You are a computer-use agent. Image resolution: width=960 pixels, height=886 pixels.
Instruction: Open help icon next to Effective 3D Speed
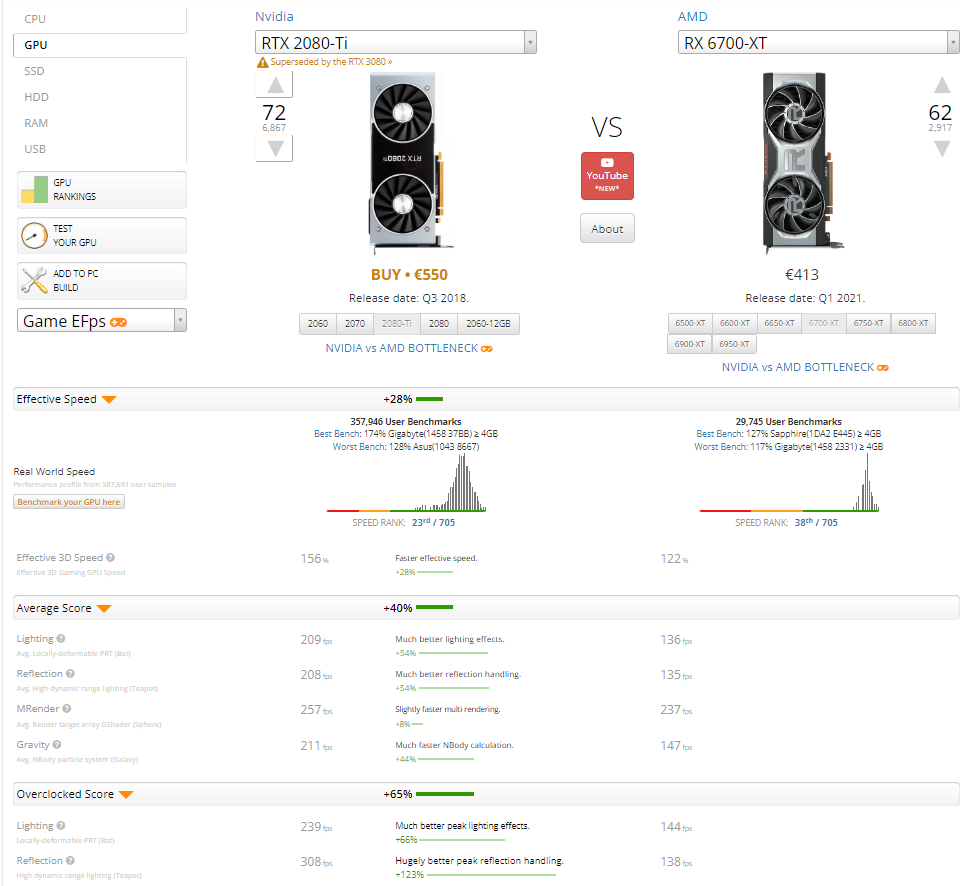(110, 557)
